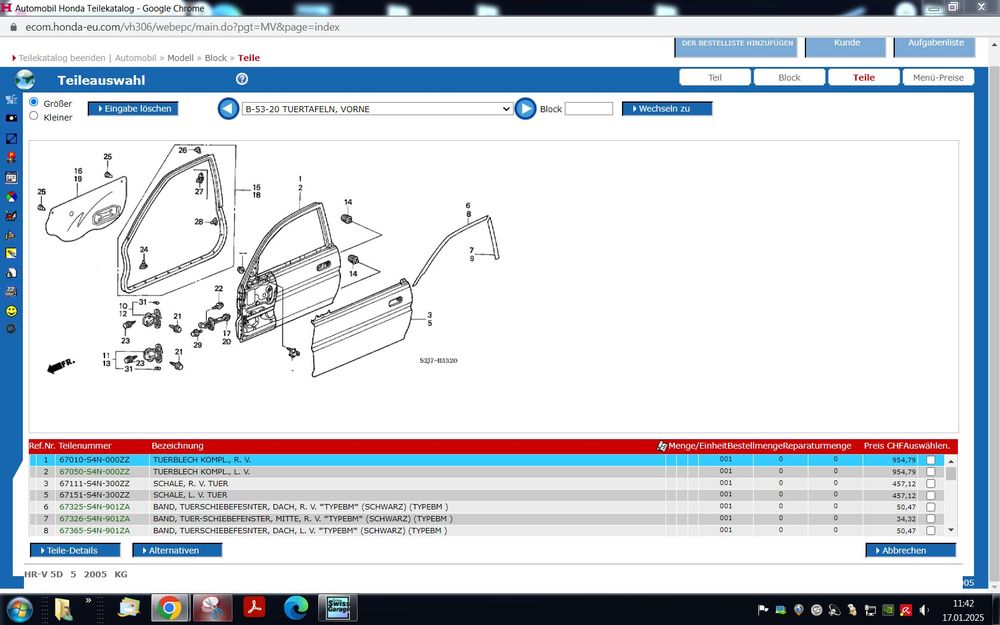Click the parts list scrollbar thumb
1000x625 pixels.
coord(951,473)
